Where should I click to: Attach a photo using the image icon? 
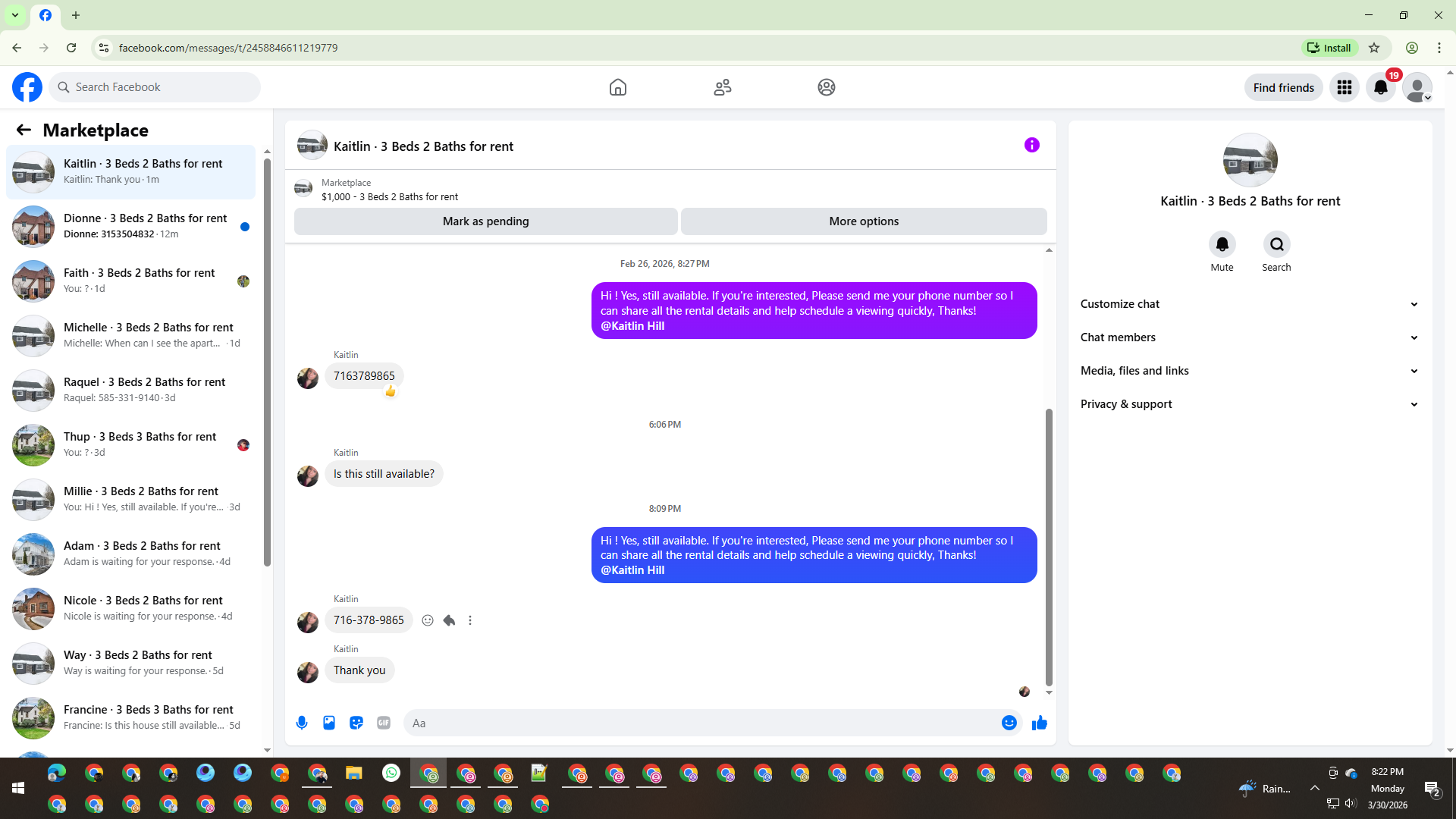(329, 723)
